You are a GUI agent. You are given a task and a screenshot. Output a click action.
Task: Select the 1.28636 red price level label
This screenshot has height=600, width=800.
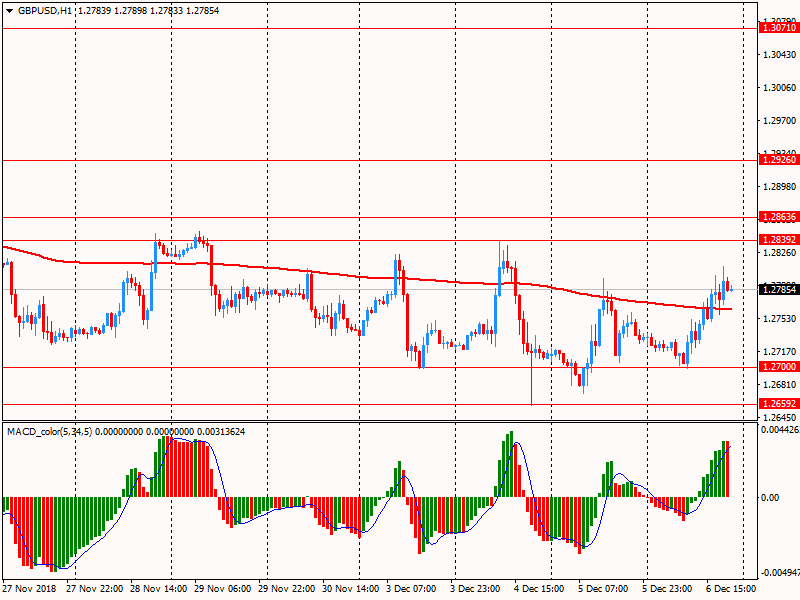(779, 217)
